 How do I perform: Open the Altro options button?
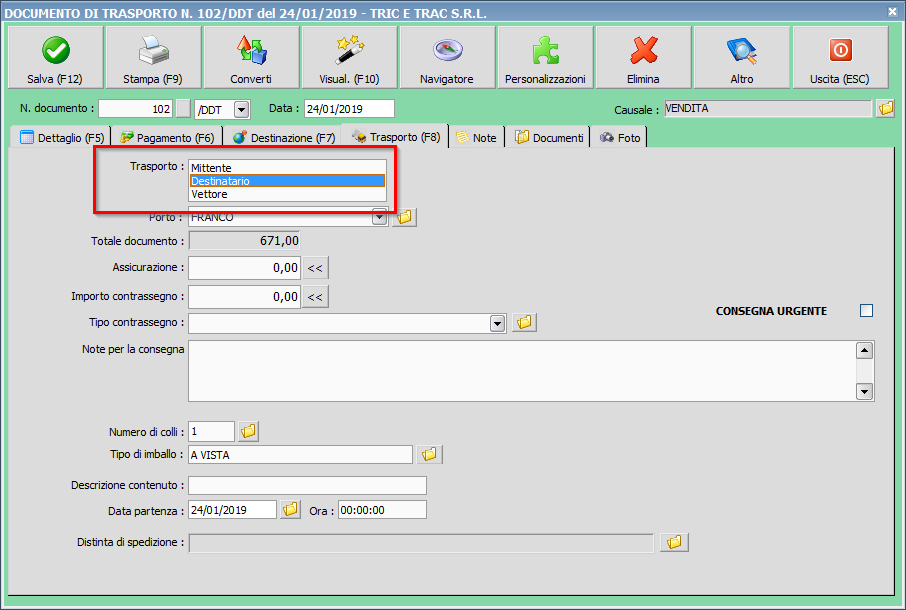pyautogui.click(x=742, y=57)
